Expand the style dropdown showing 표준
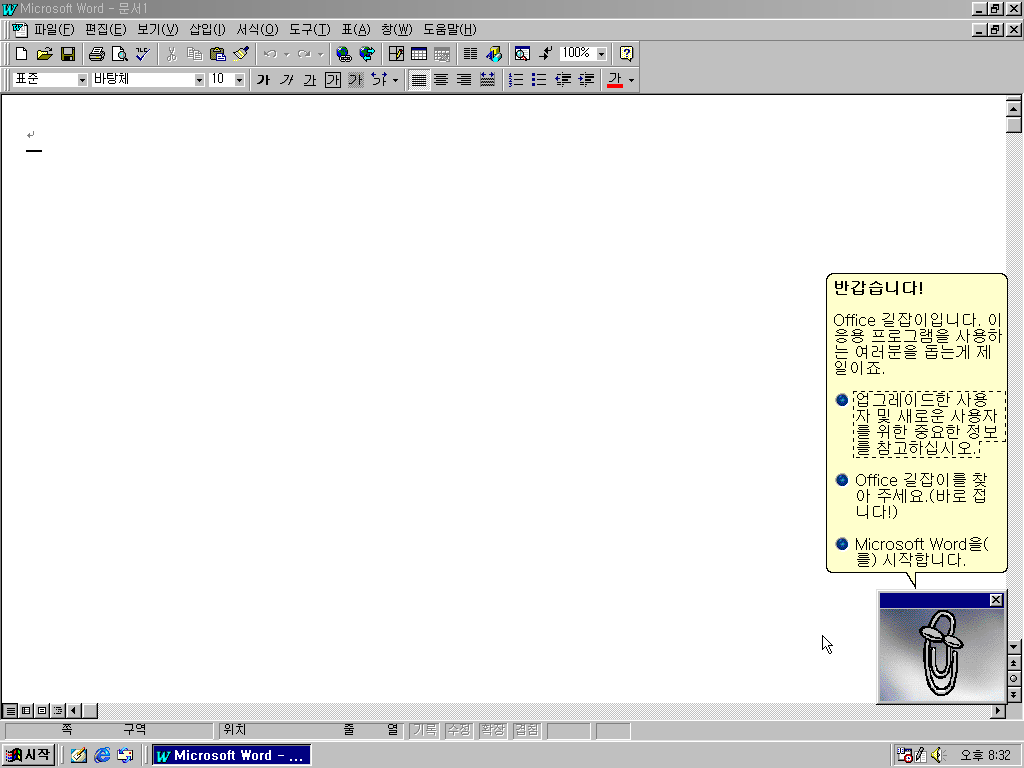This screenshot has height=768, width=1024. point(82,80)
